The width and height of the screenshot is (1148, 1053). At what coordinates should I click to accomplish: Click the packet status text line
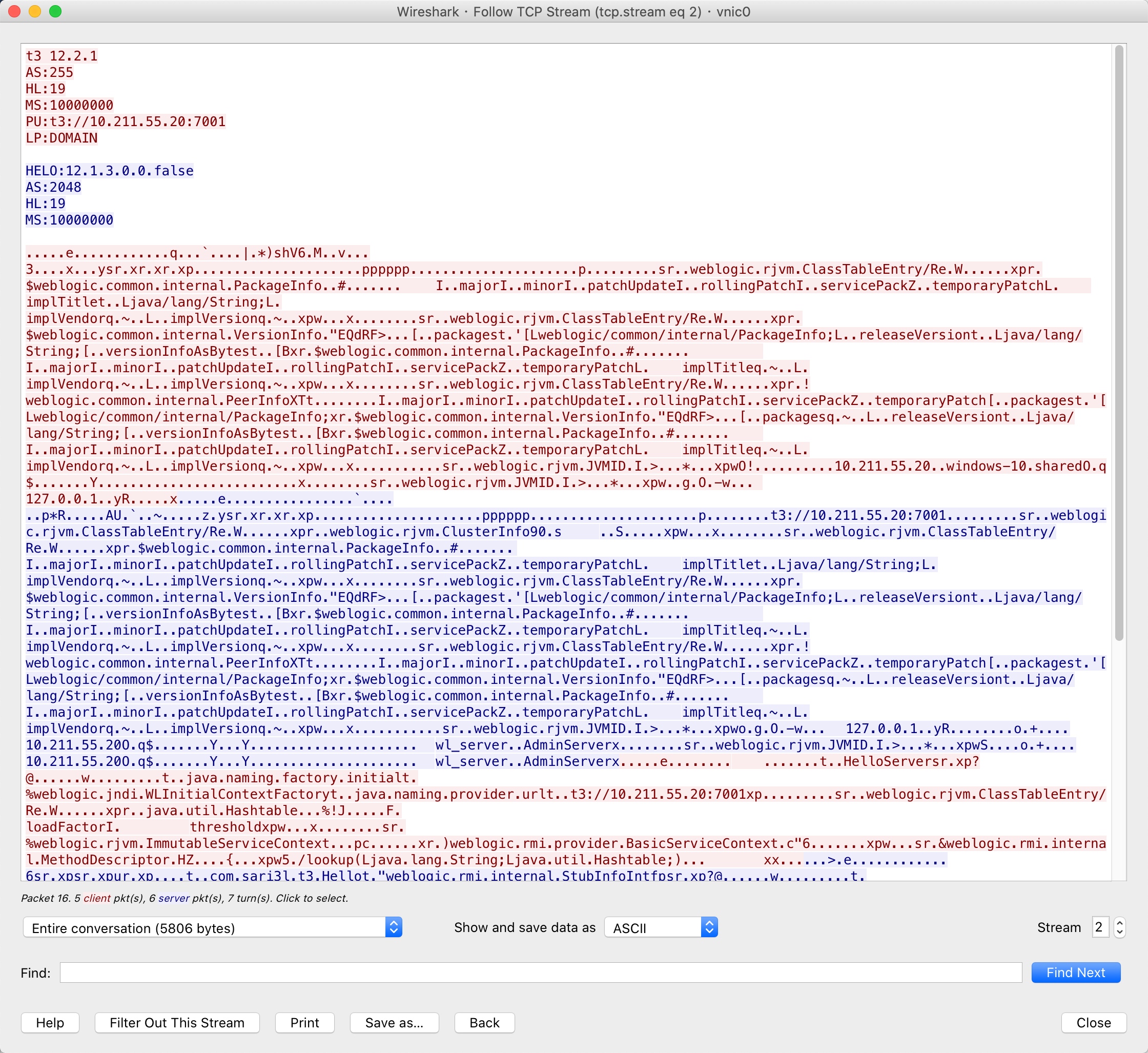coord(184,898)
